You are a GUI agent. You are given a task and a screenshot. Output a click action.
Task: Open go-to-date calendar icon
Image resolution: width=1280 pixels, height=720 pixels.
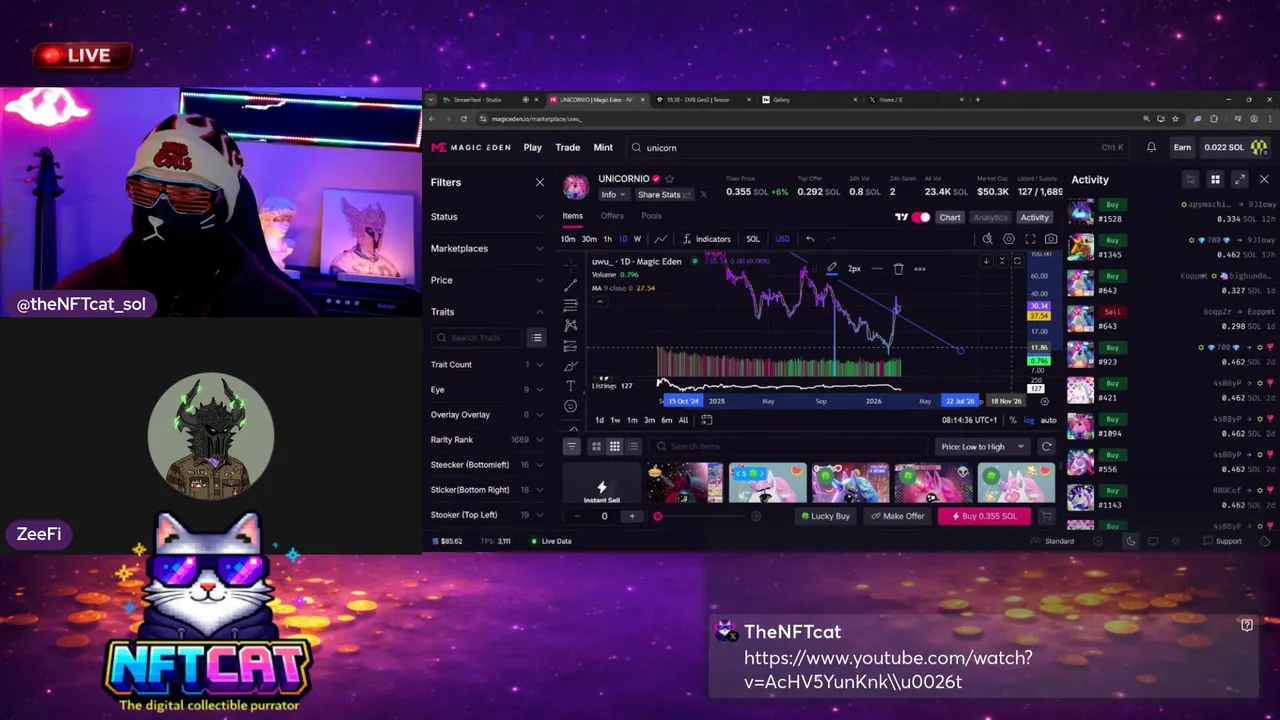[x=706, y=420]
